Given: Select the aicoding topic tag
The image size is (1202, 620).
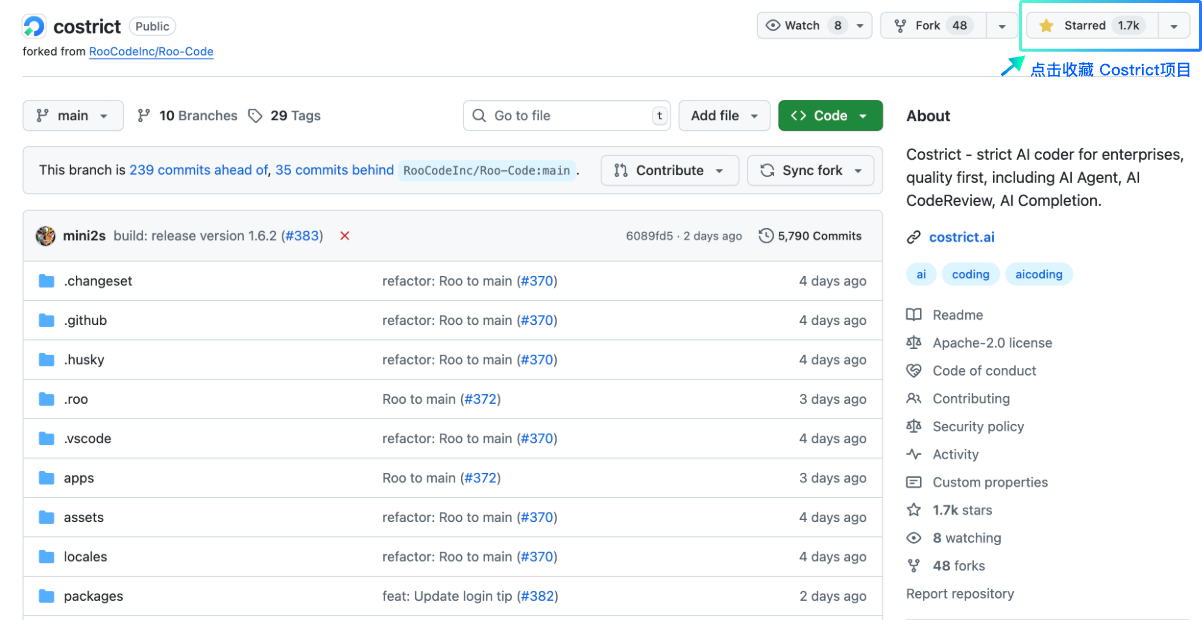Looking at the screenshot, I should (x=1039, y=274).
